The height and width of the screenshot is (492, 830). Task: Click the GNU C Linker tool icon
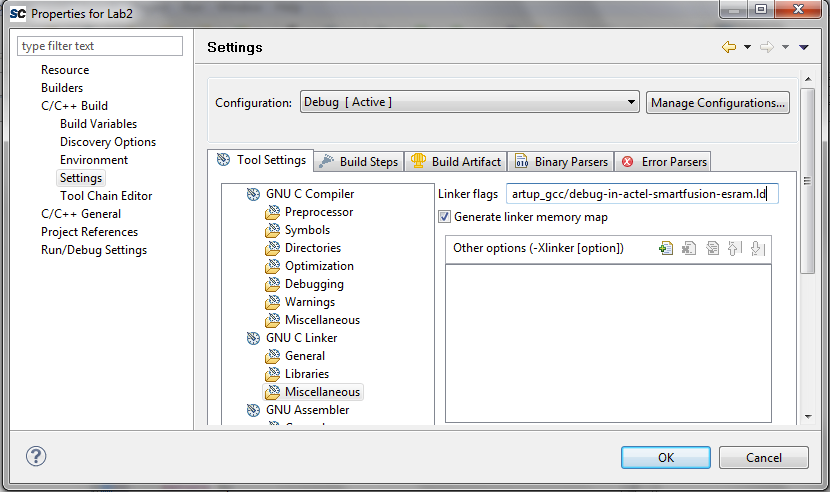(x=254, y=338)
